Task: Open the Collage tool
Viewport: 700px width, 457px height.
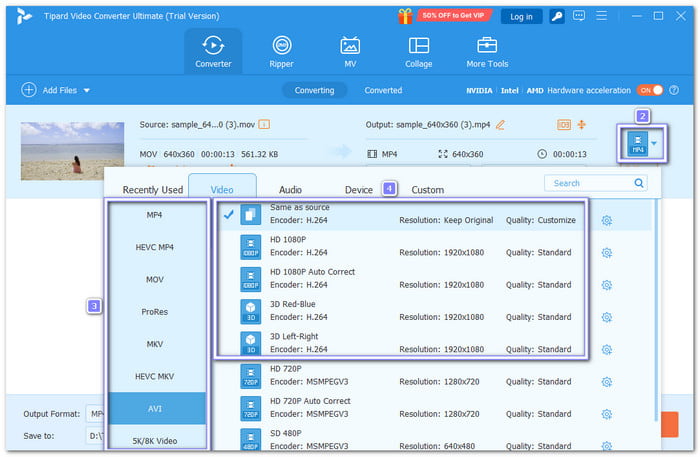Action: pos(419,51)
